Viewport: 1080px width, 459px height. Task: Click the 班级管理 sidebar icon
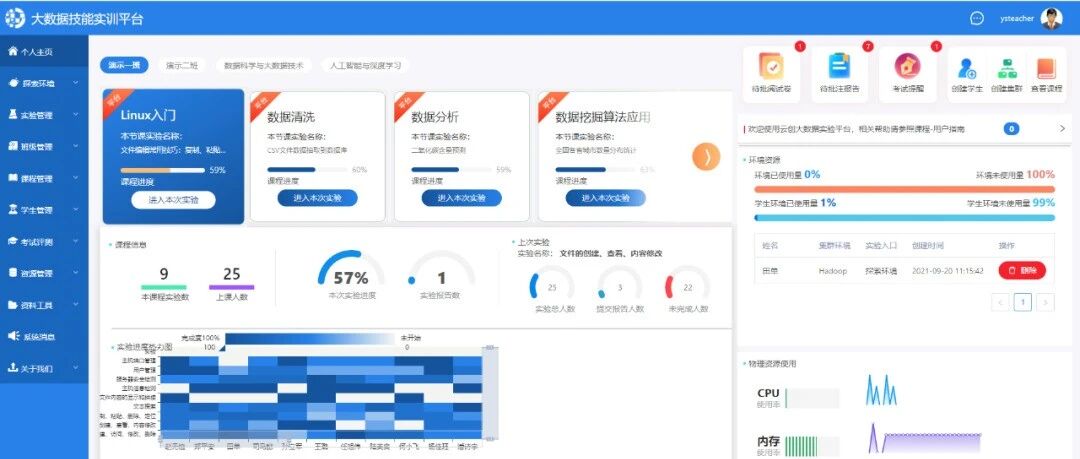point(12,147)
